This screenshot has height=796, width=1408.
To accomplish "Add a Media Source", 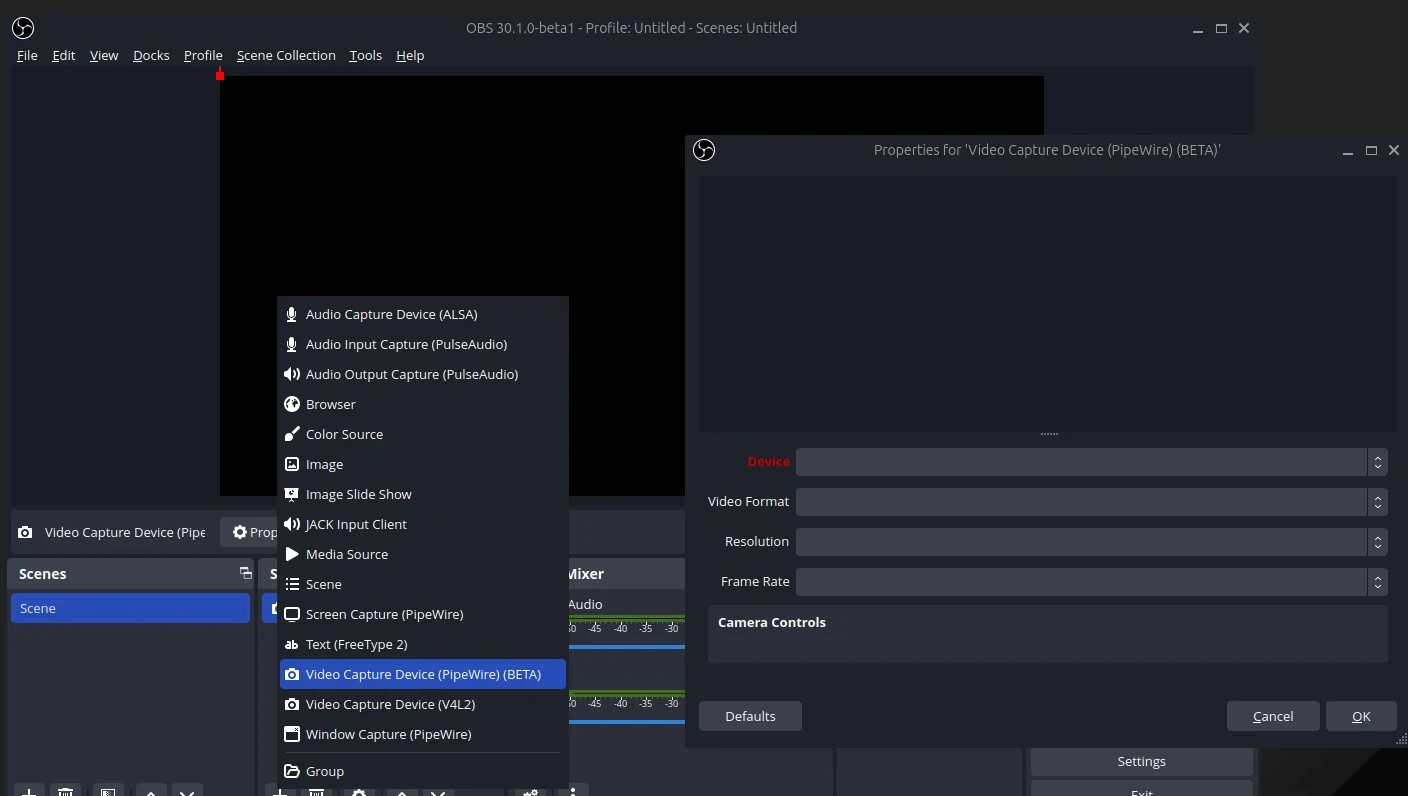I will pyautogui.click(x=423, y=554).
